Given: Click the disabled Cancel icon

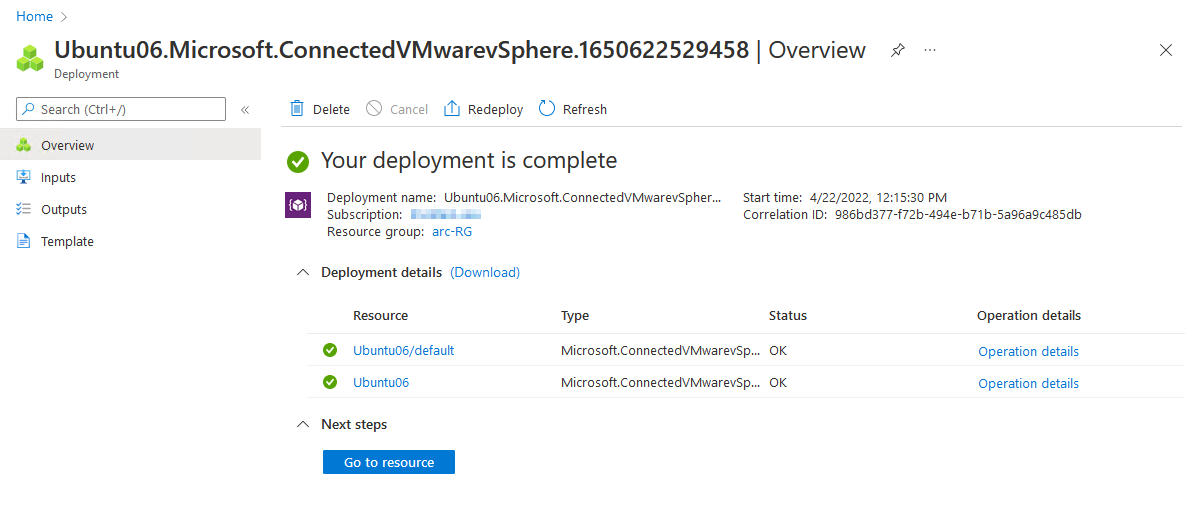Looking at the screenshot, I should point(374,109).
